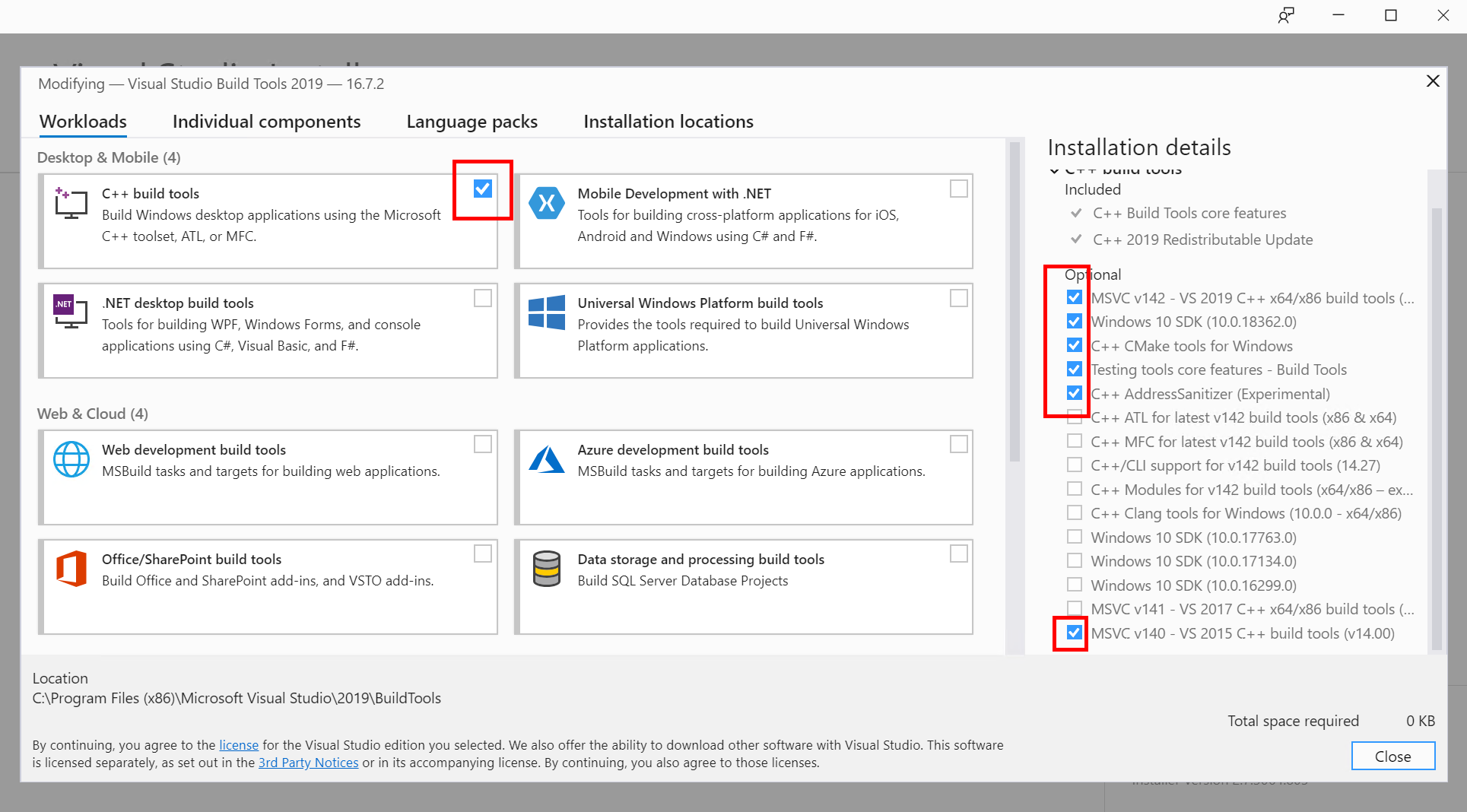1467x812 pixels.
Task: Uncheck C++ CMake tools for Windows
Action: 1075,345
